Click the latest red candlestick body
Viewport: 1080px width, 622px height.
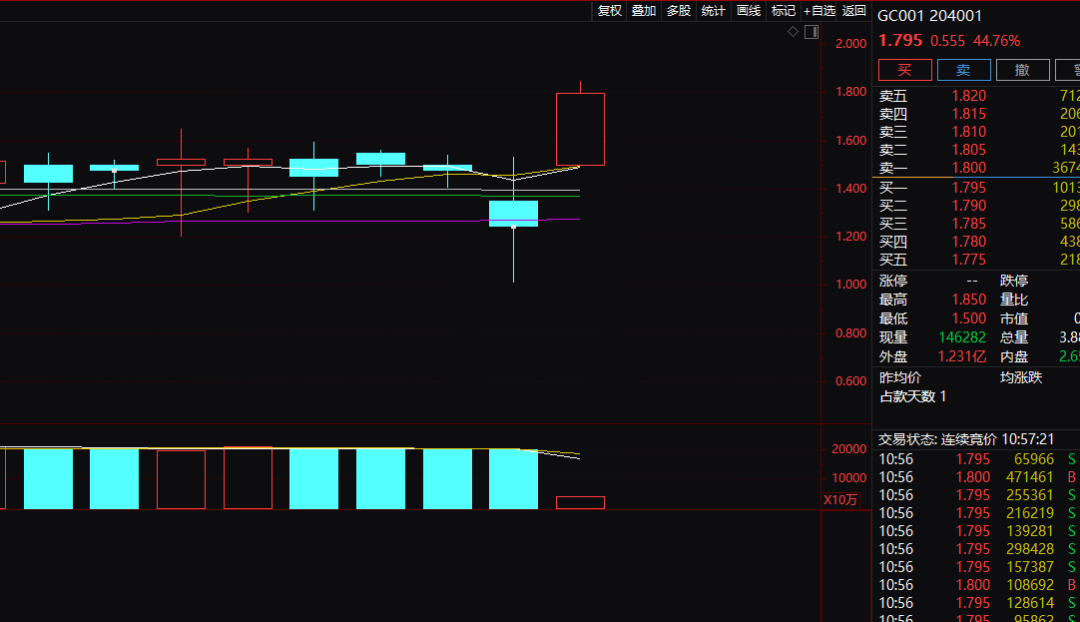pos(581,129)
